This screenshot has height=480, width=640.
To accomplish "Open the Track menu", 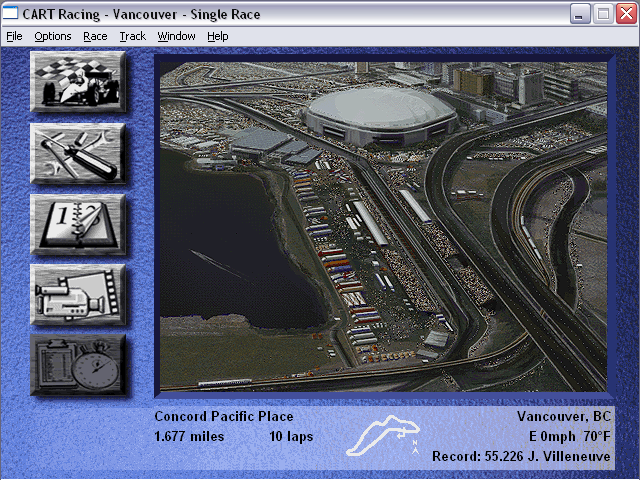I will tap(133, 36).
